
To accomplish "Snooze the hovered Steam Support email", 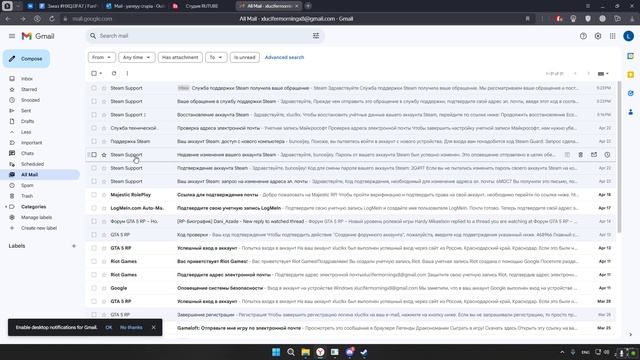I will click(x=607, y=155).
